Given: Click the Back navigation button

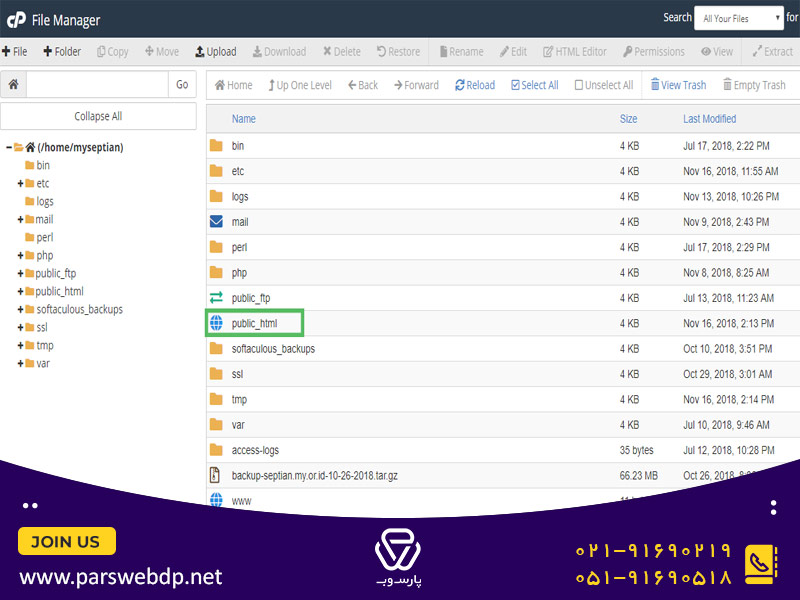Looking at the screenshot, I should point(363,85).
